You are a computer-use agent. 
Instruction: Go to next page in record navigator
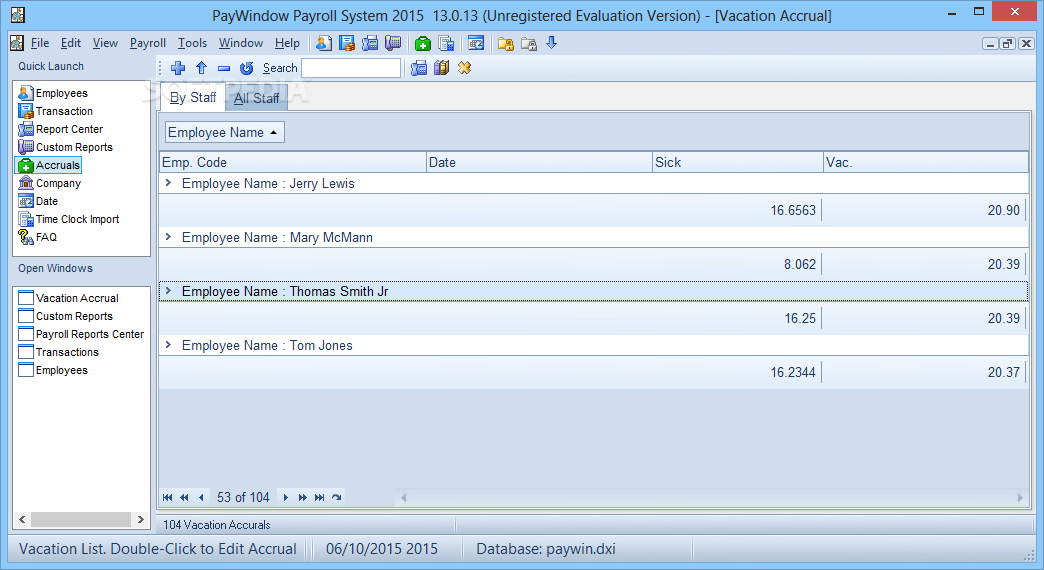tap(302, 497)
